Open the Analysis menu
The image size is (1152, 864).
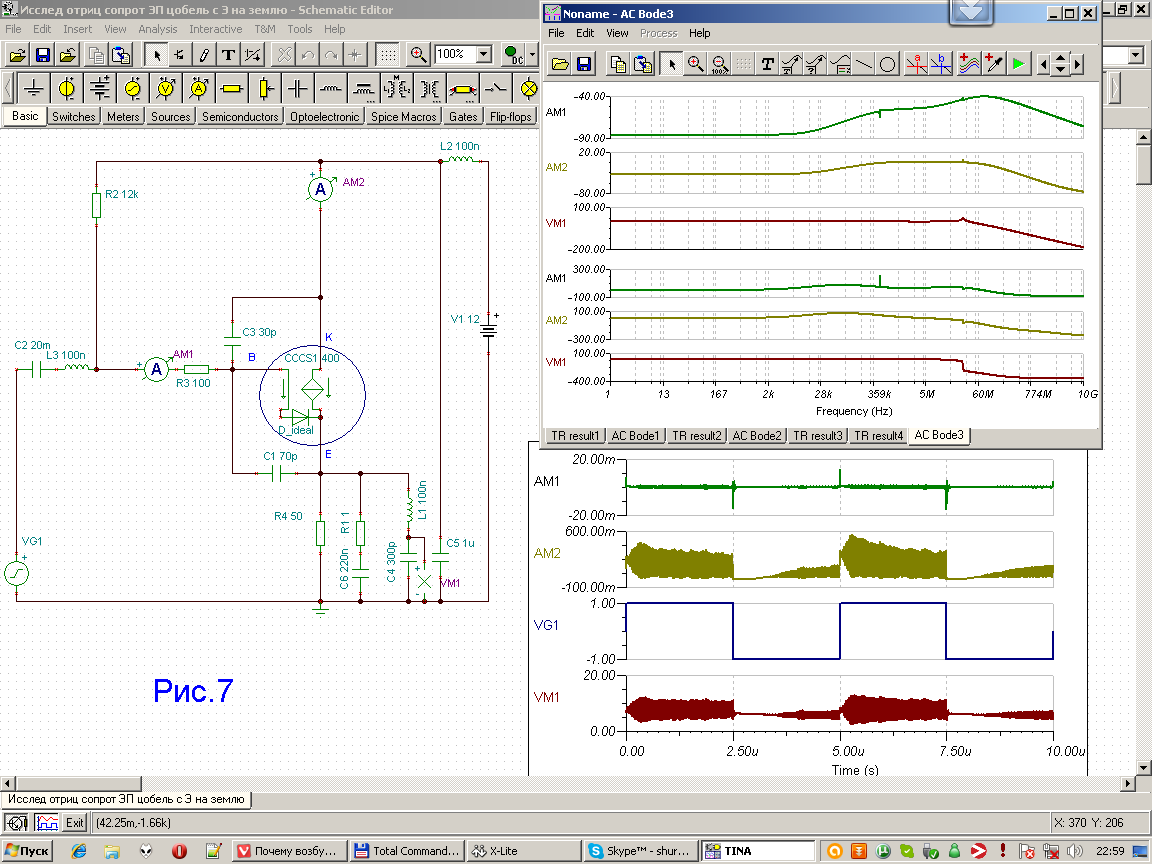158,29
